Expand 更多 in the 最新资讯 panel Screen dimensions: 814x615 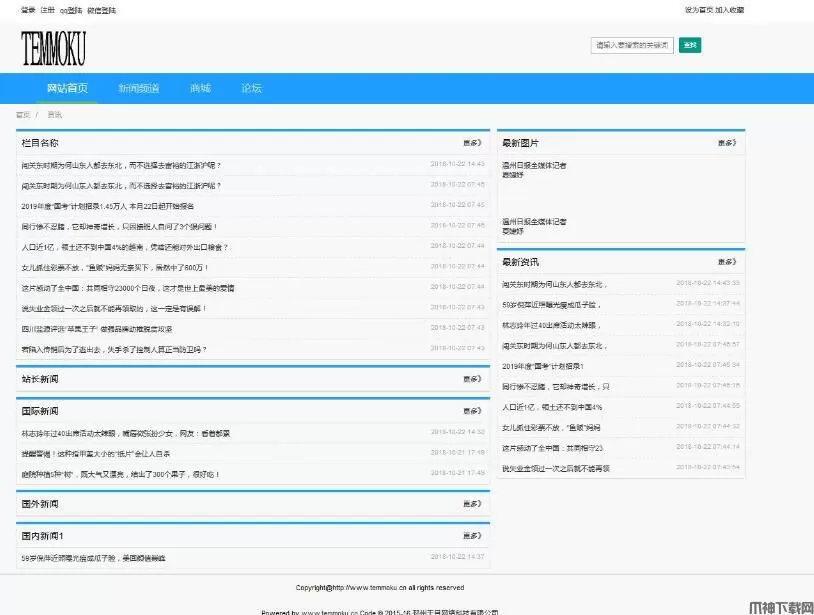tap(726, 262)
